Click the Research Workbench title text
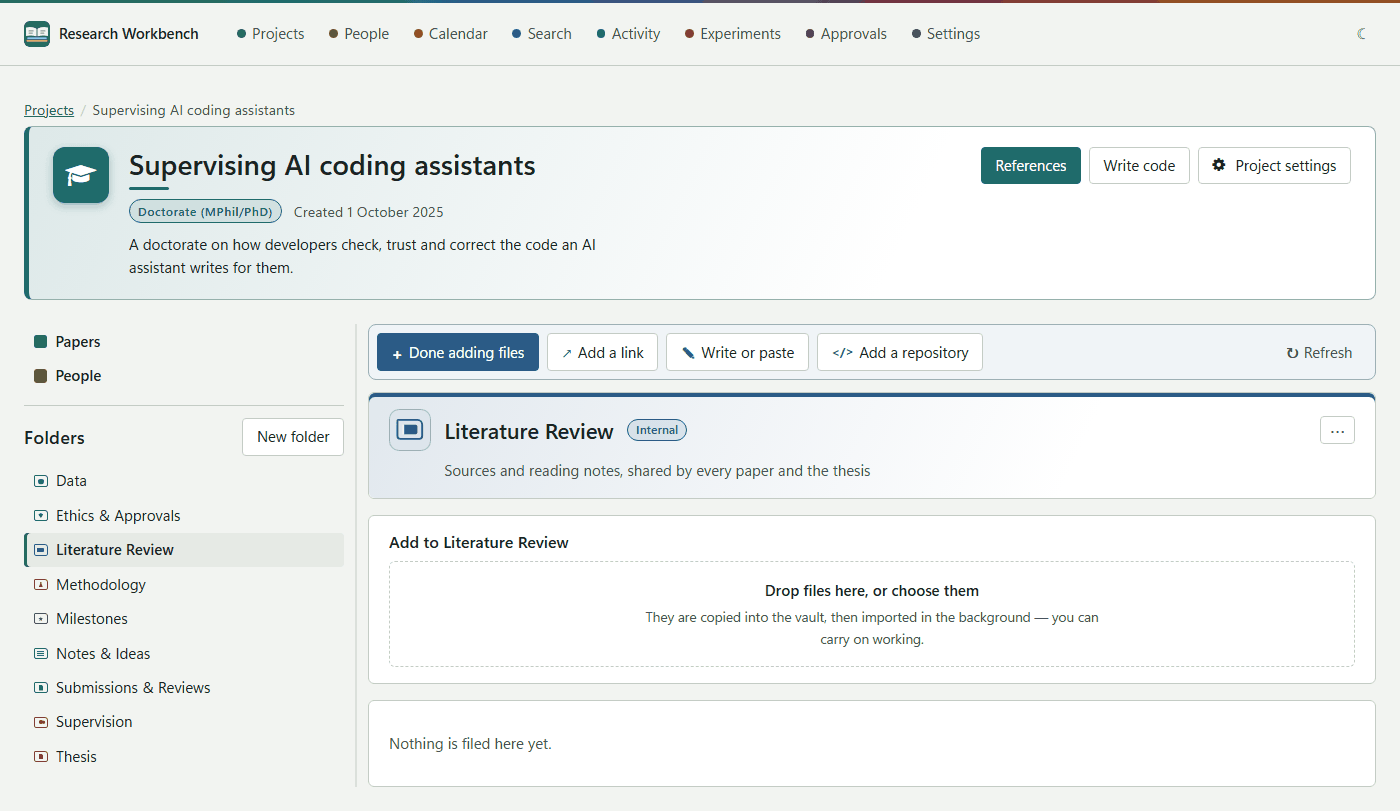Image resolution: width=1400 pixels, height=811 pixels. [129, 34]
